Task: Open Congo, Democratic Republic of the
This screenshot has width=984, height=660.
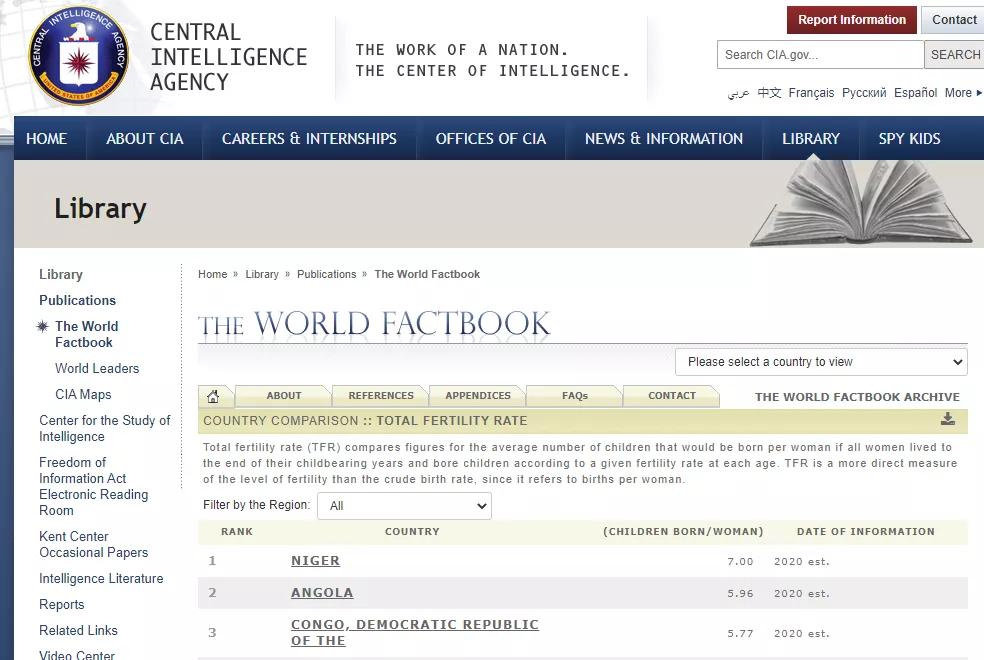Action: click(415, 632)
